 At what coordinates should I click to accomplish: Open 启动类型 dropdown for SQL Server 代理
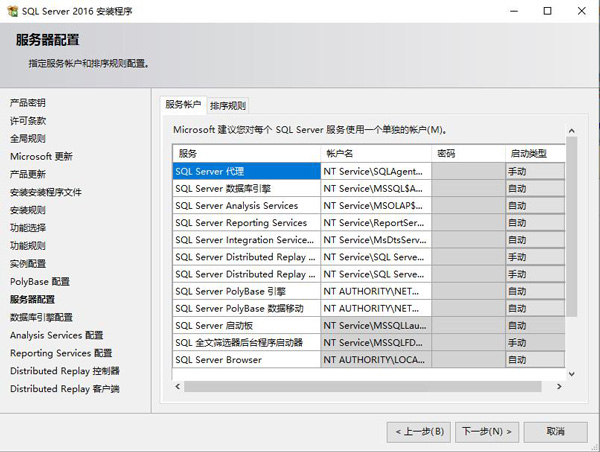[534, 171]
